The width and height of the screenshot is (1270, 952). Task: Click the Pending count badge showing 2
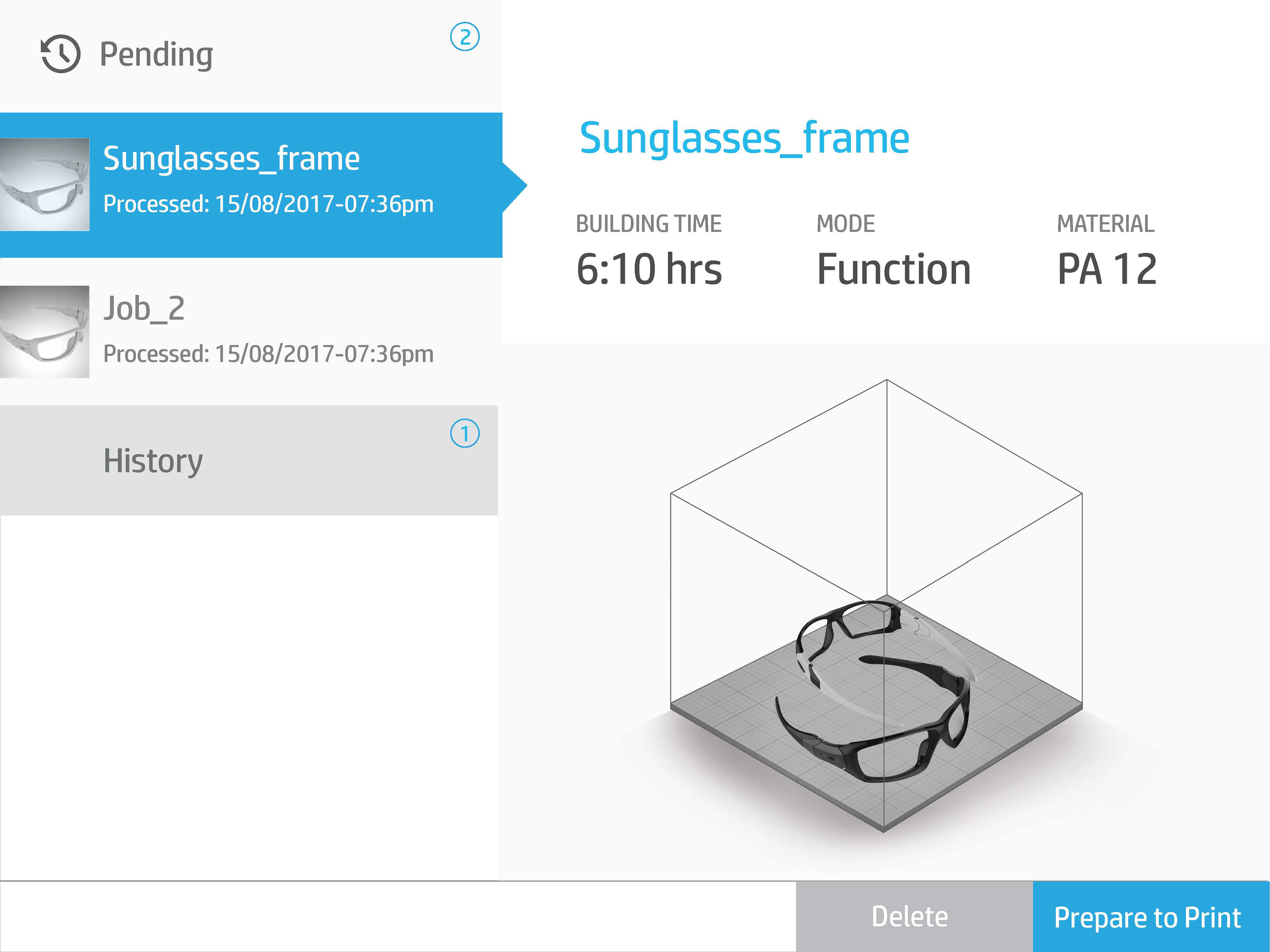point(464,37)
